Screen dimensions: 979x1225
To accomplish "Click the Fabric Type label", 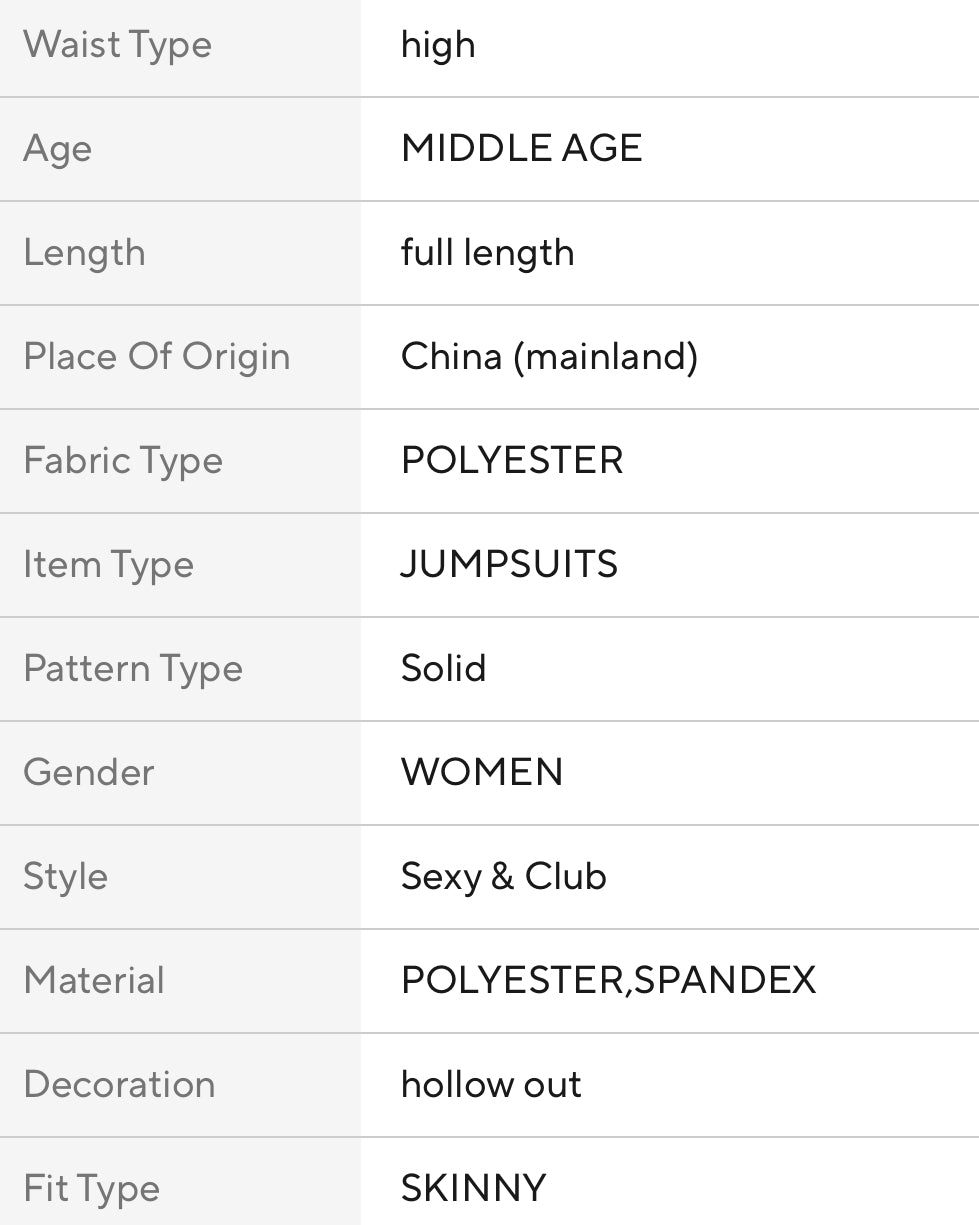I will 123,461.
